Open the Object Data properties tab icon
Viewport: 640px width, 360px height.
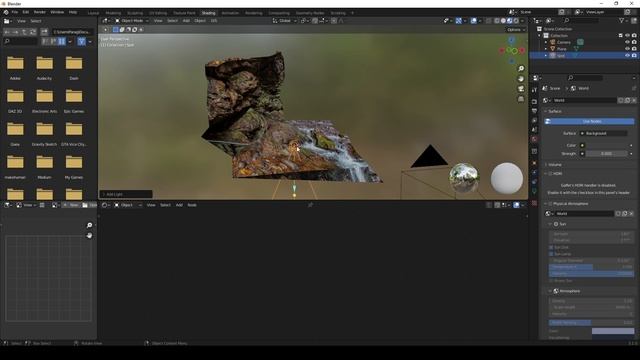[535, 191]
